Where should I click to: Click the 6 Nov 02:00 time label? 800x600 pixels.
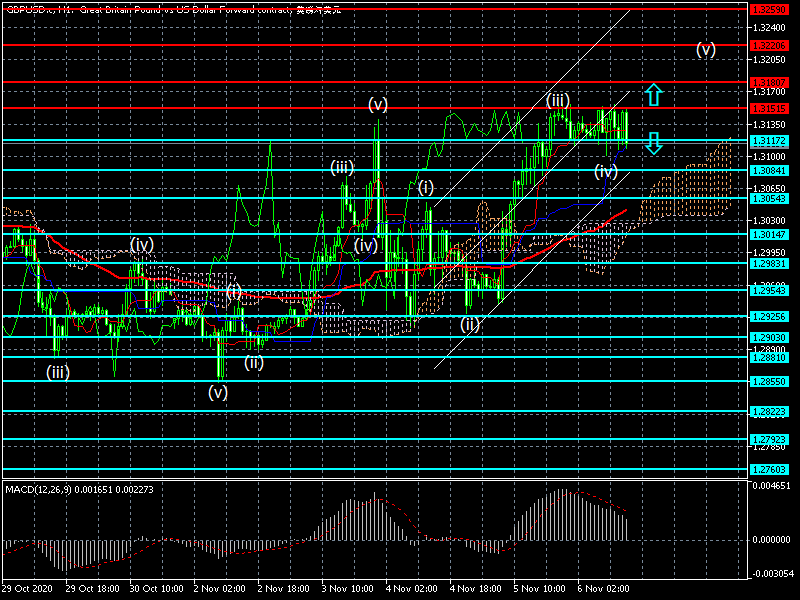tap(604, 589)
